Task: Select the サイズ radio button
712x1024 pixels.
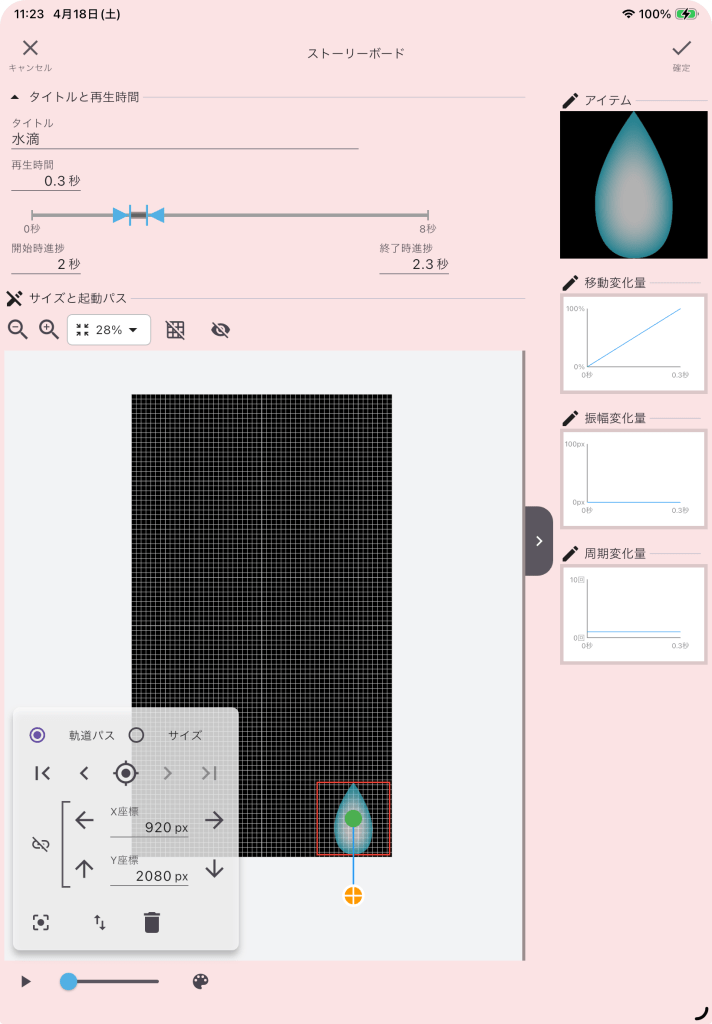Action: coord(137,735)
